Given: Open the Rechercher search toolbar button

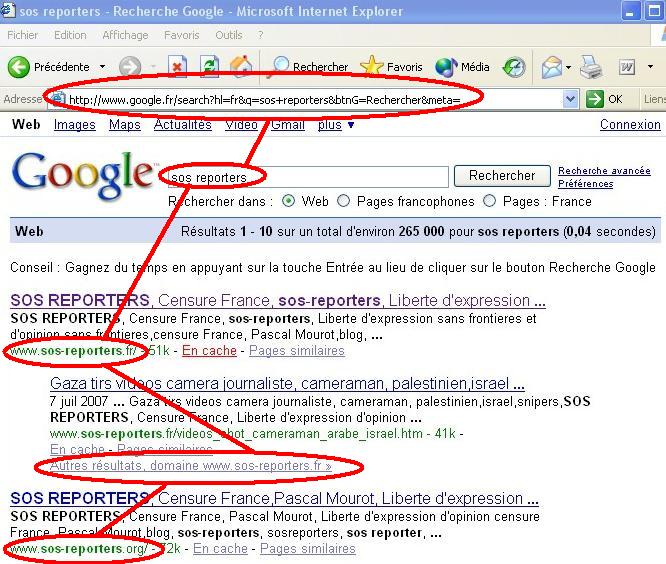Looking at the screenshot, I should click(309, 67).
